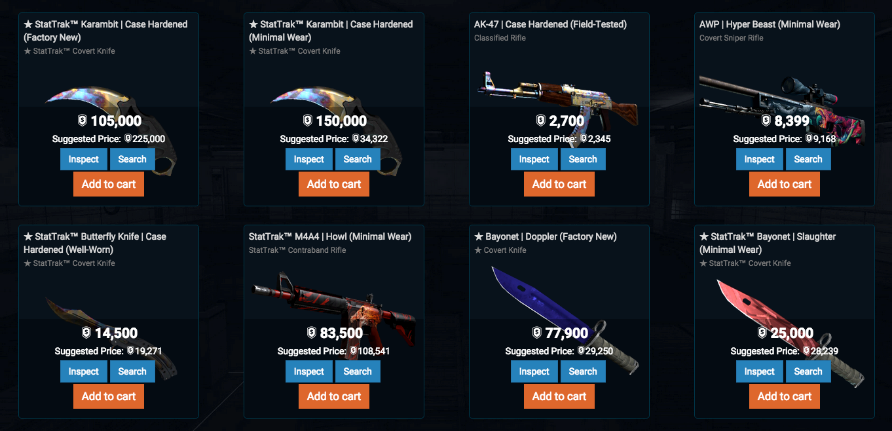Click the AK-47 Case Hardened rifle image
Viewport: 892px width, 431px height.
click(x=559, y=99)
